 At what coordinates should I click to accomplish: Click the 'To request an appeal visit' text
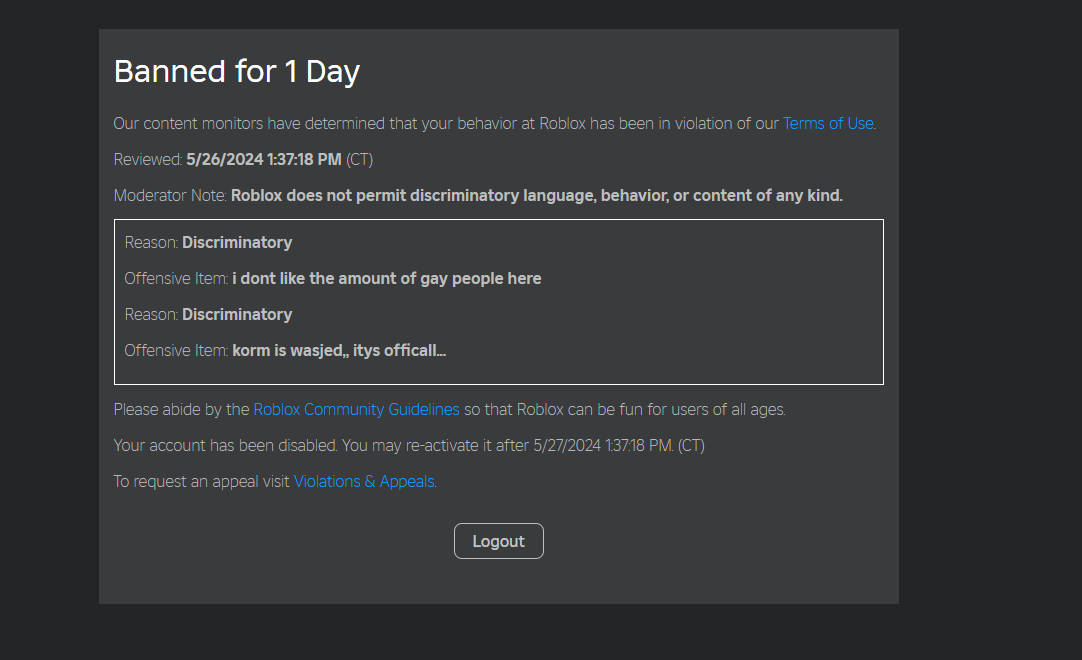coord(202,482)
